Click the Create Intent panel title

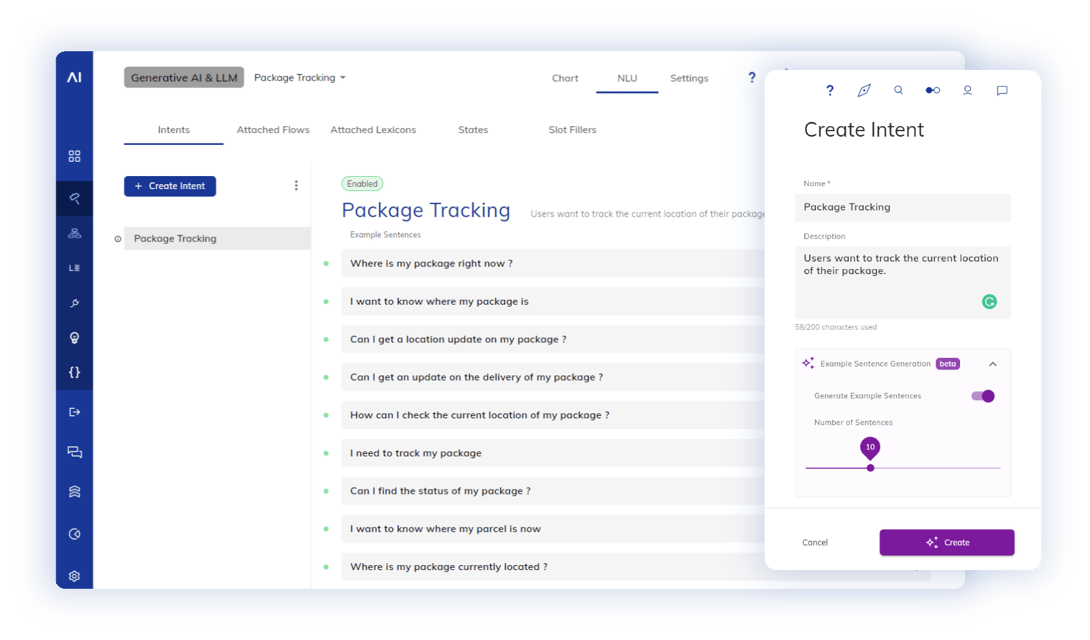click(864, 130)
